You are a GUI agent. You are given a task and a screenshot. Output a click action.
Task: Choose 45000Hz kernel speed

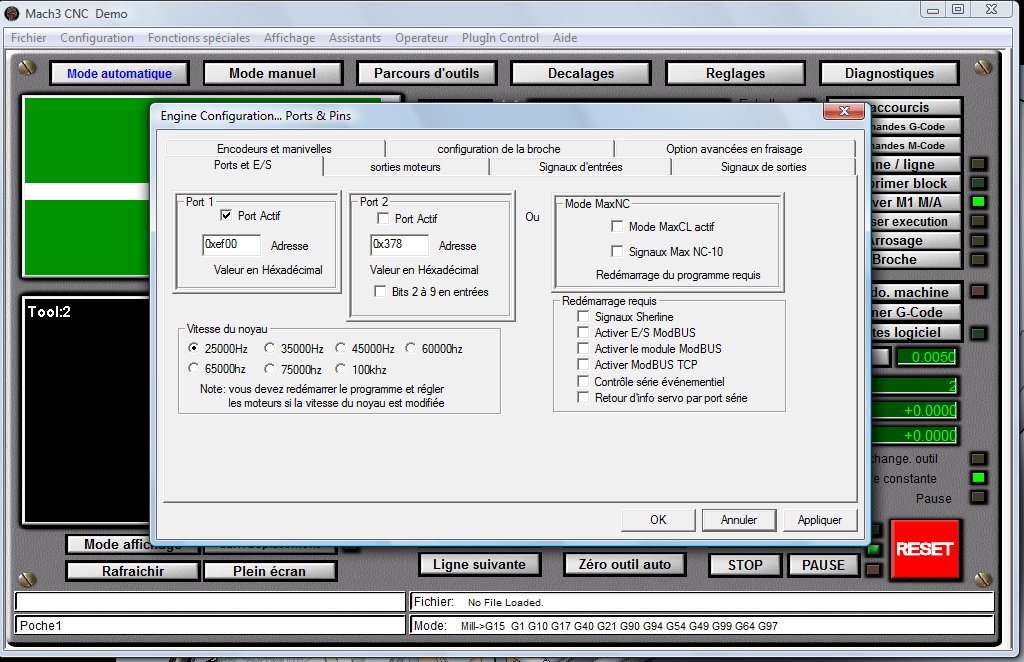click(x=340, y=348)
